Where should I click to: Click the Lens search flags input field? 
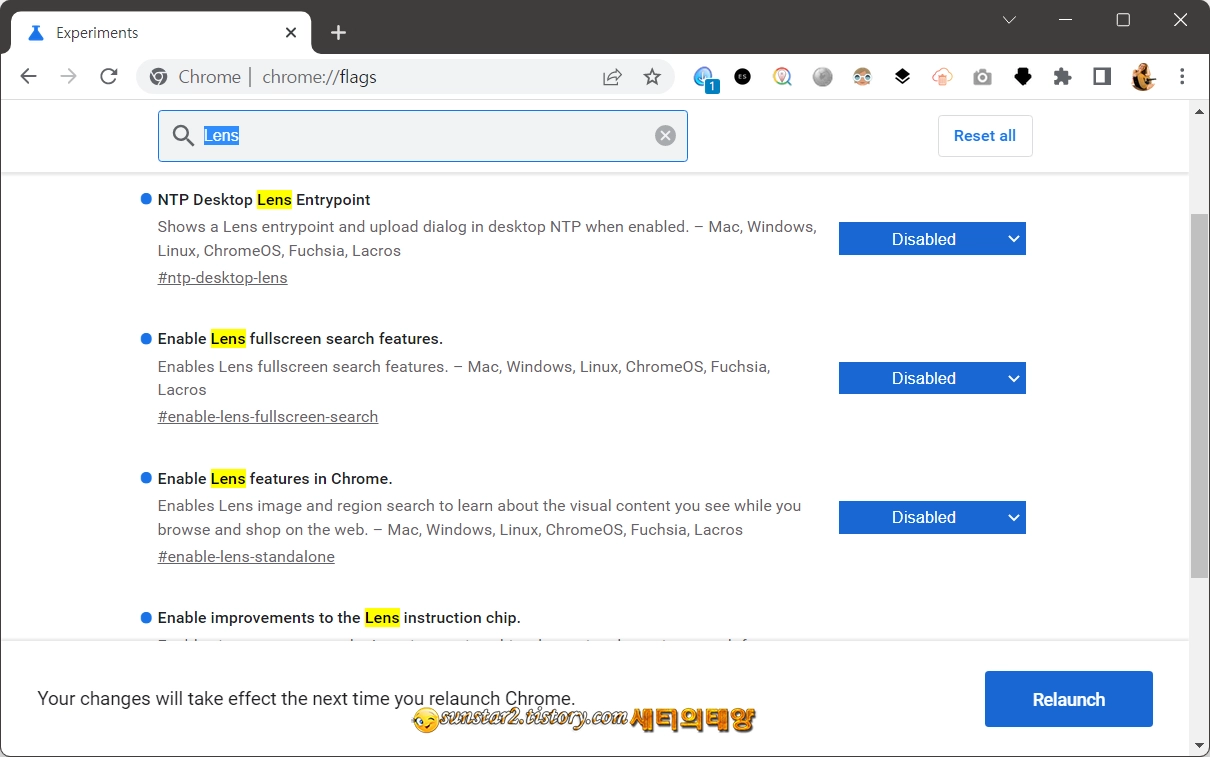423,136
